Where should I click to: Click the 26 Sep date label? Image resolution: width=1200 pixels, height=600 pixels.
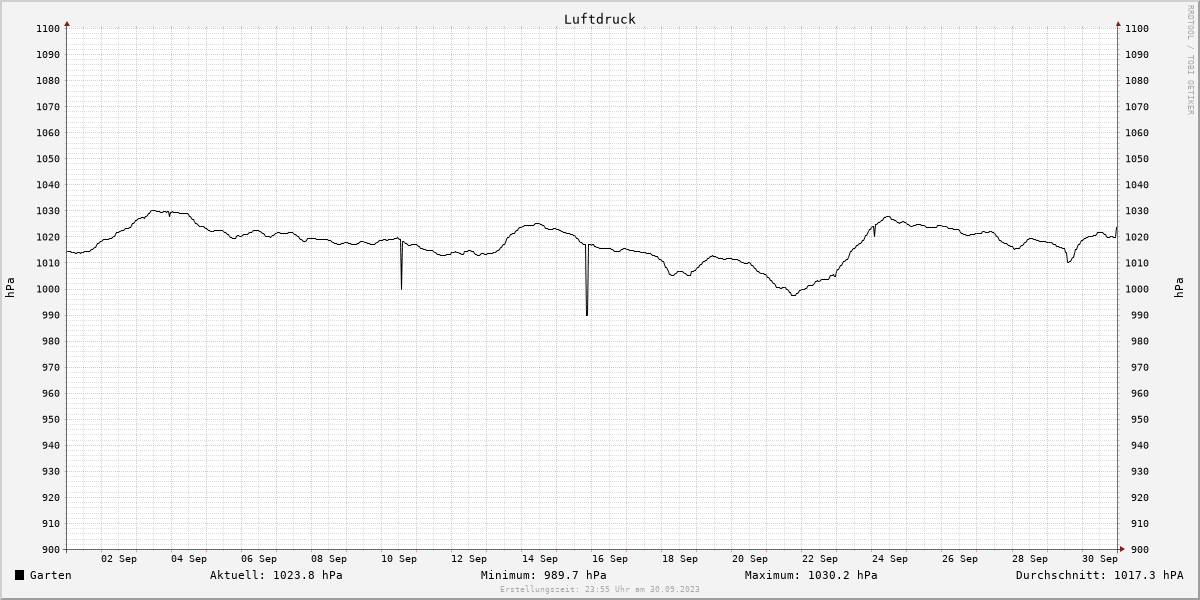pyautogui.click(x=960, y=559)
